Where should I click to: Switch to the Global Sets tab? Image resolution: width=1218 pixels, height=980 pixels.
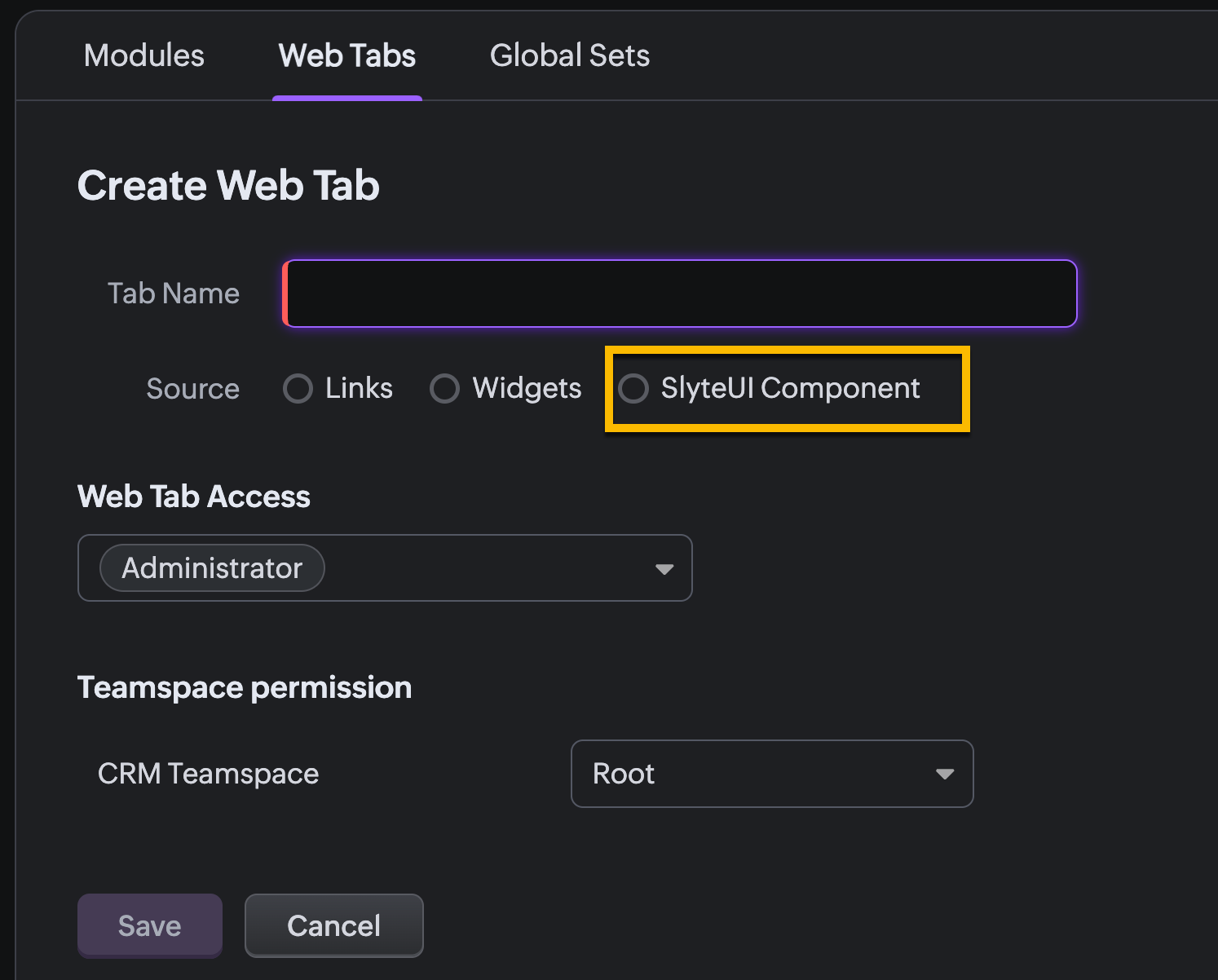[x=569, y=55]
